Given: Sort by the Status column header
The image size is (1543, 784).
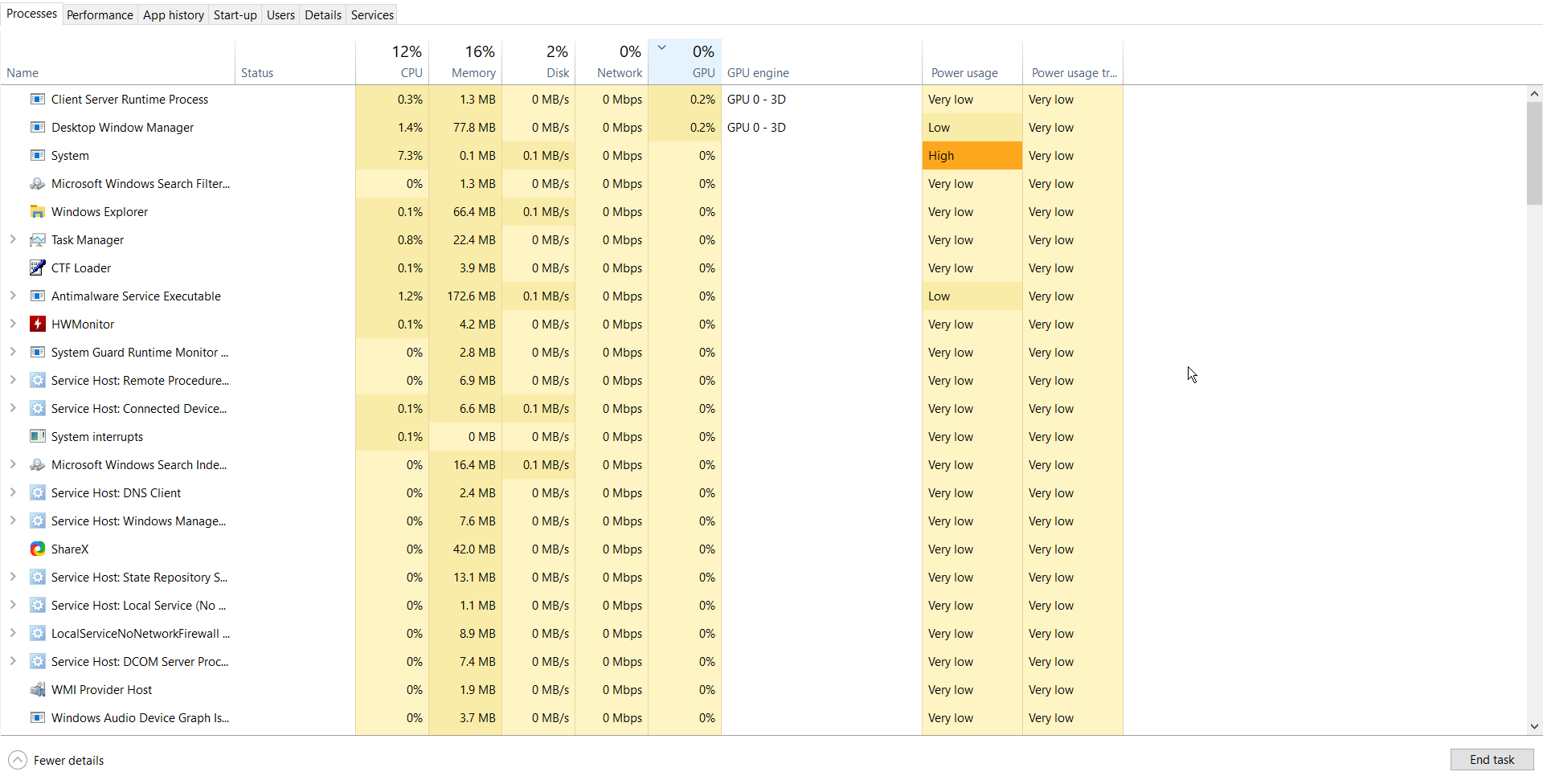Looking at the screenshot, I should (x=295, y=62).
